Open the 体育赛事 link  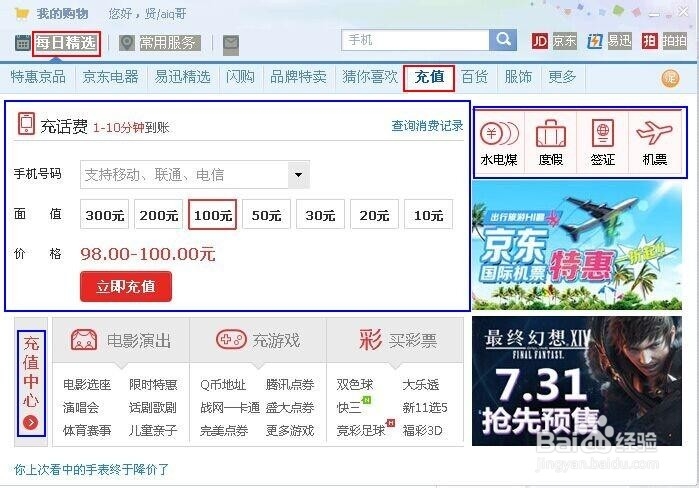click(x=87, y=431)
